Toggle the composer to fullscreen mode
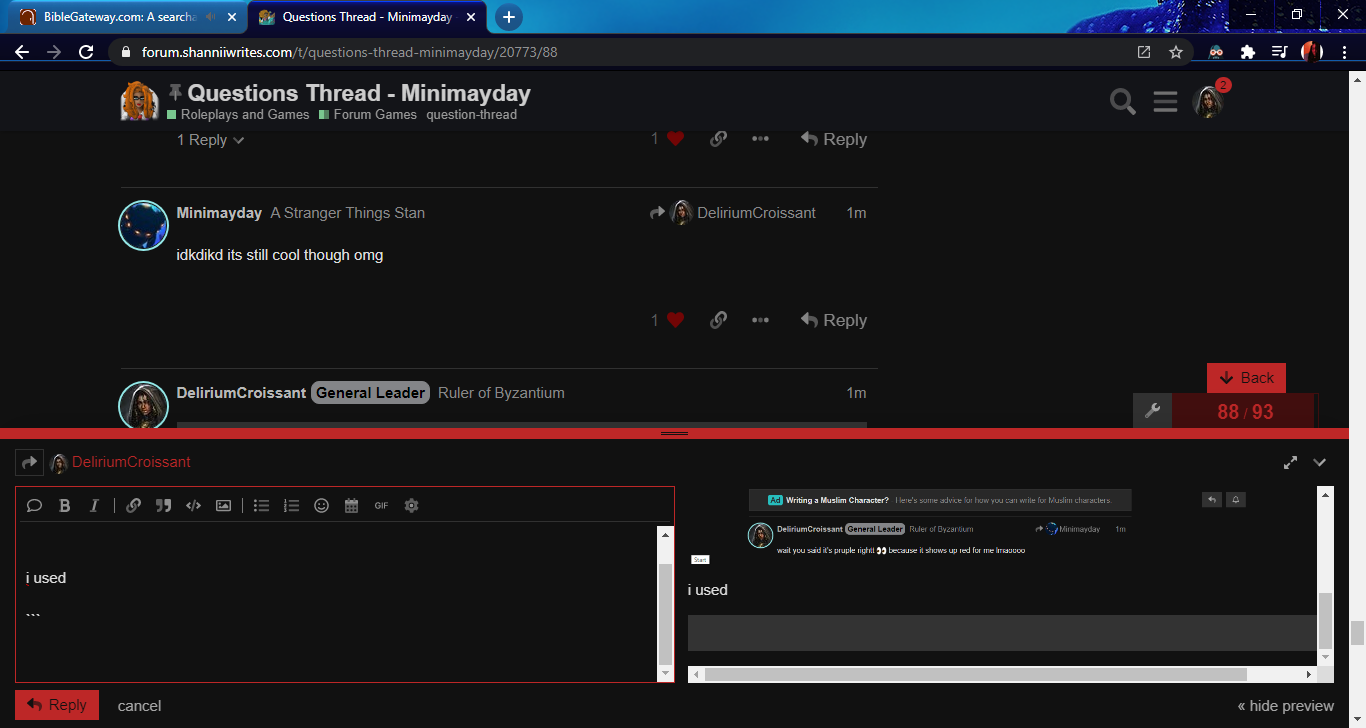This screenshot has width=1366, height=728. [1290, 462]
